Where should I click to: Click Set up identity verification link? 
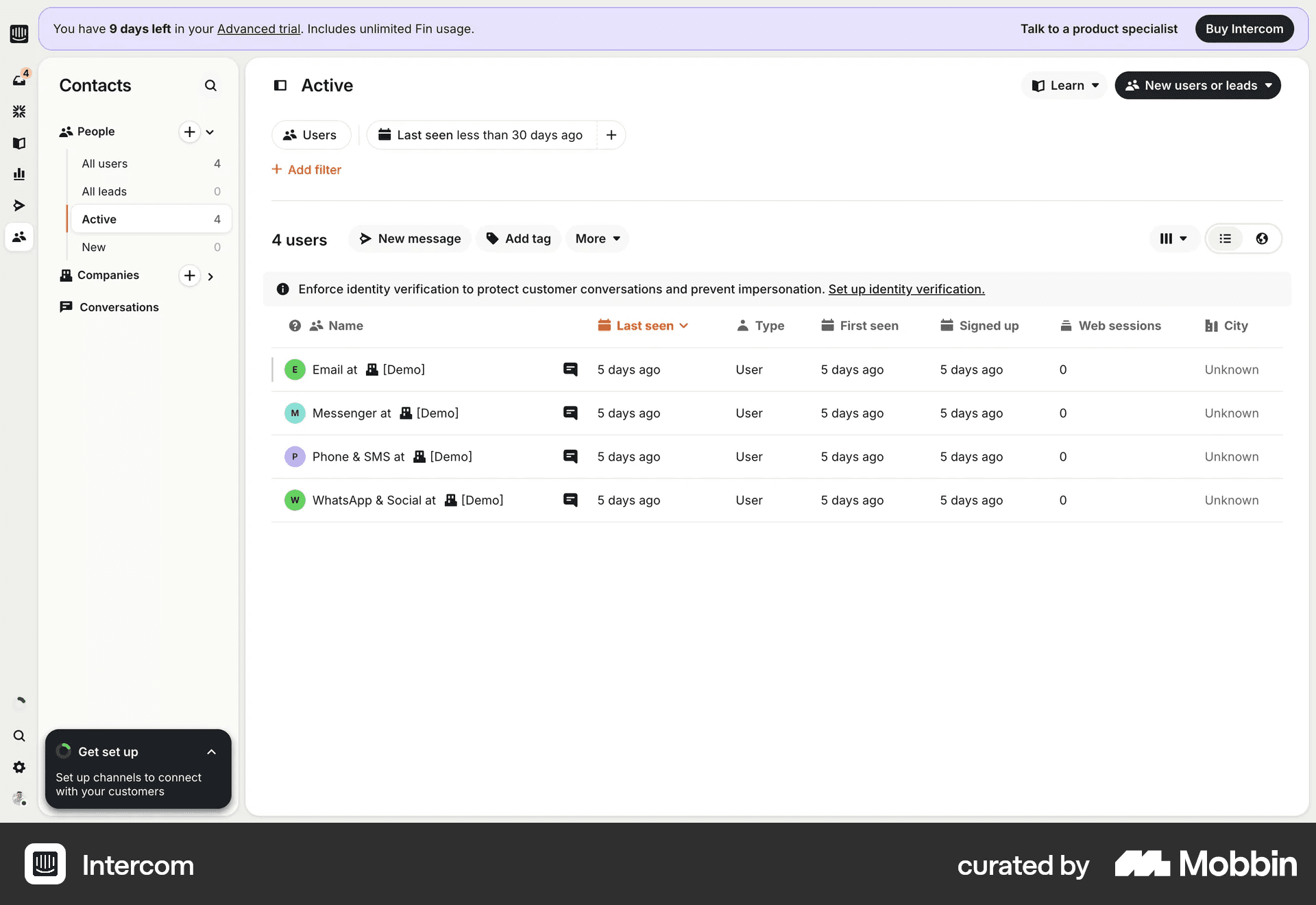pyautogui.click(x=906, y=289)
